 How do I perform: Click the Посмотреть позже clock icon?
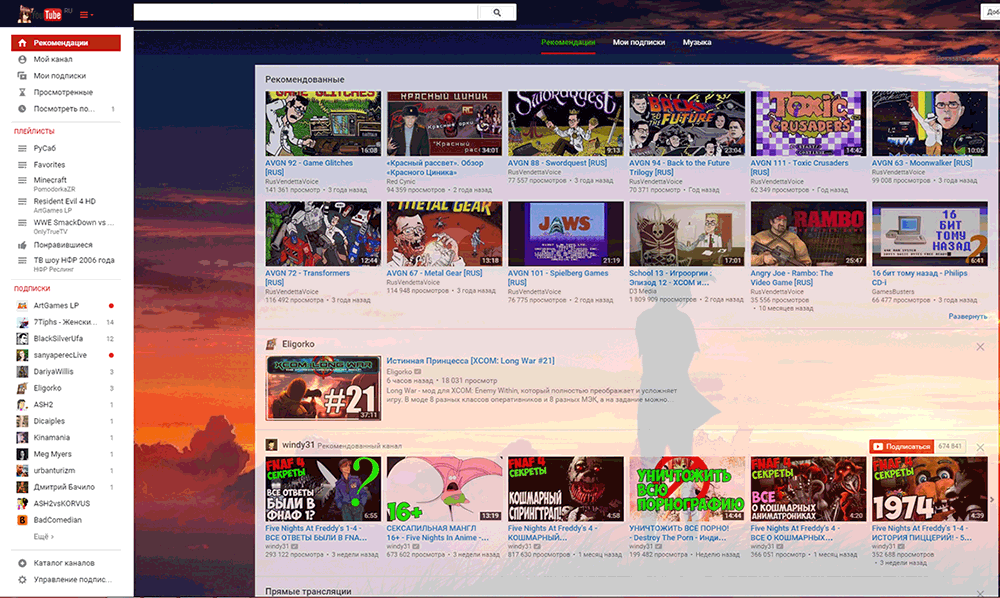click(x=22, y=109)
